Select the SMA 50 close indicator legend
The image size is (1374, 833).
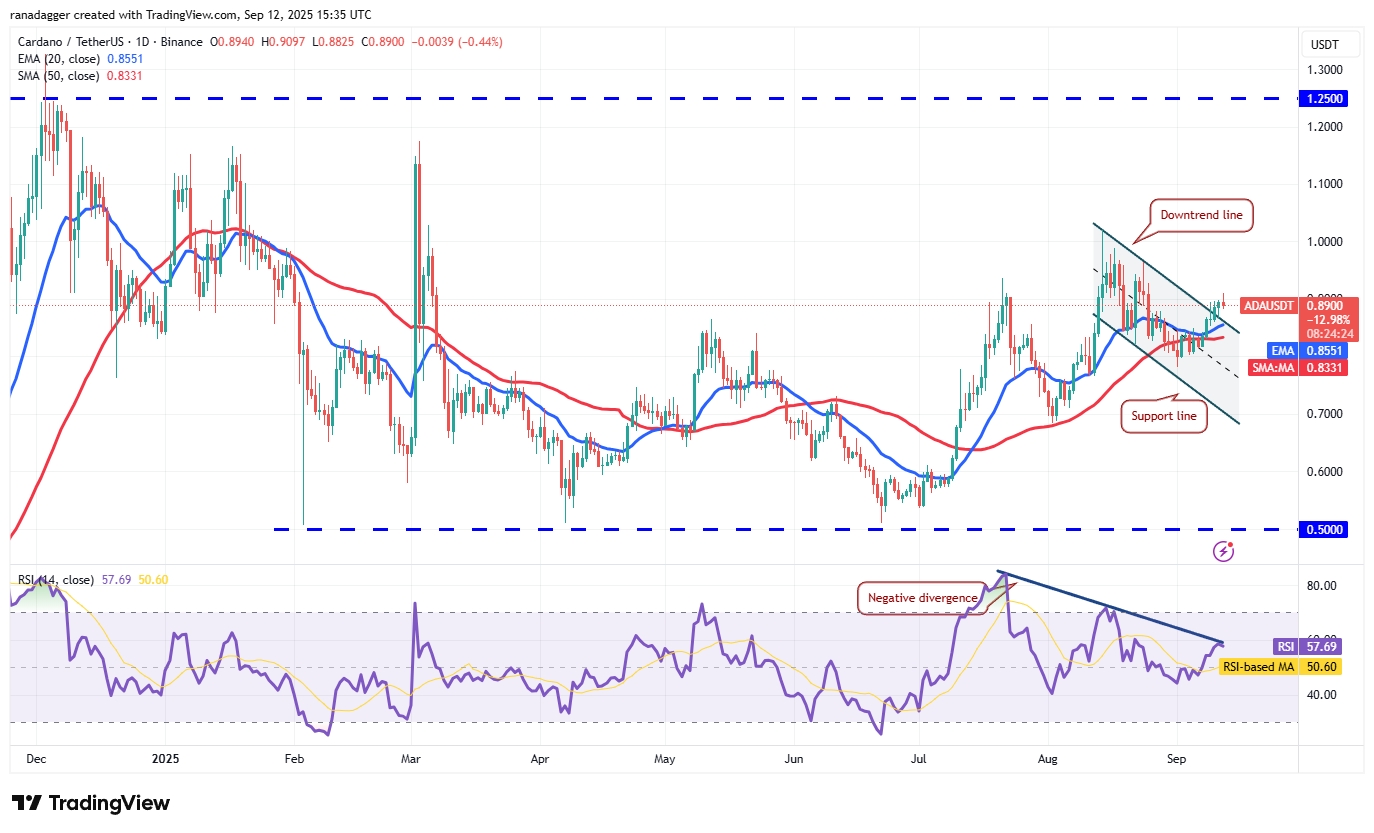point(72,75)
